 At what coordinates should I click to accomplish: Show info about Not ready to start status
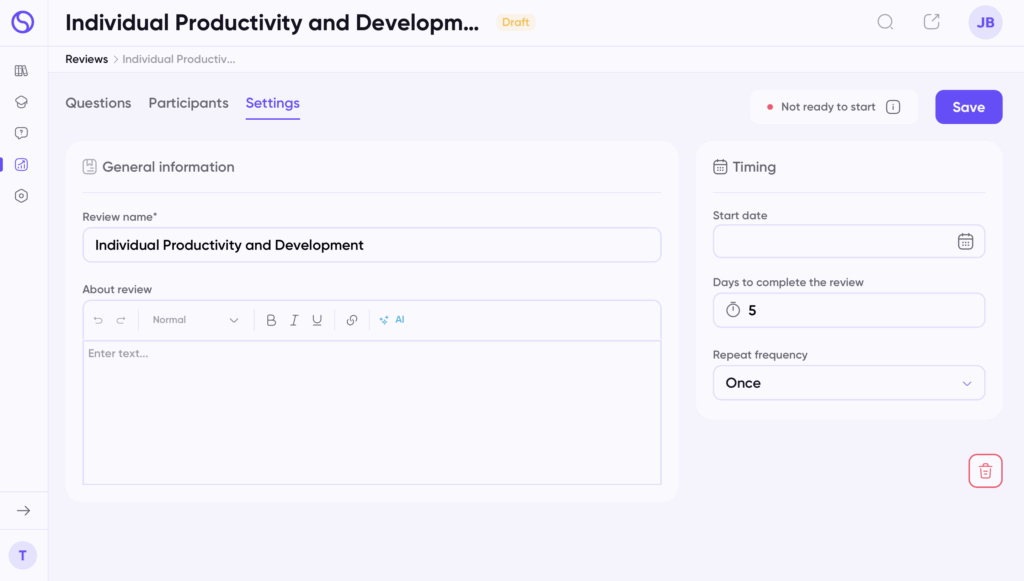(893, 107)
